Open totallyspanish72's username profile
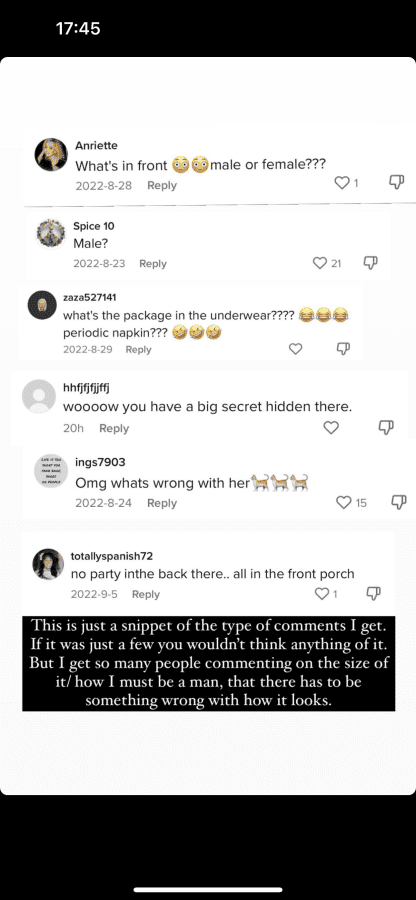Screen dimensions: 416x900 tap(112, 556)
